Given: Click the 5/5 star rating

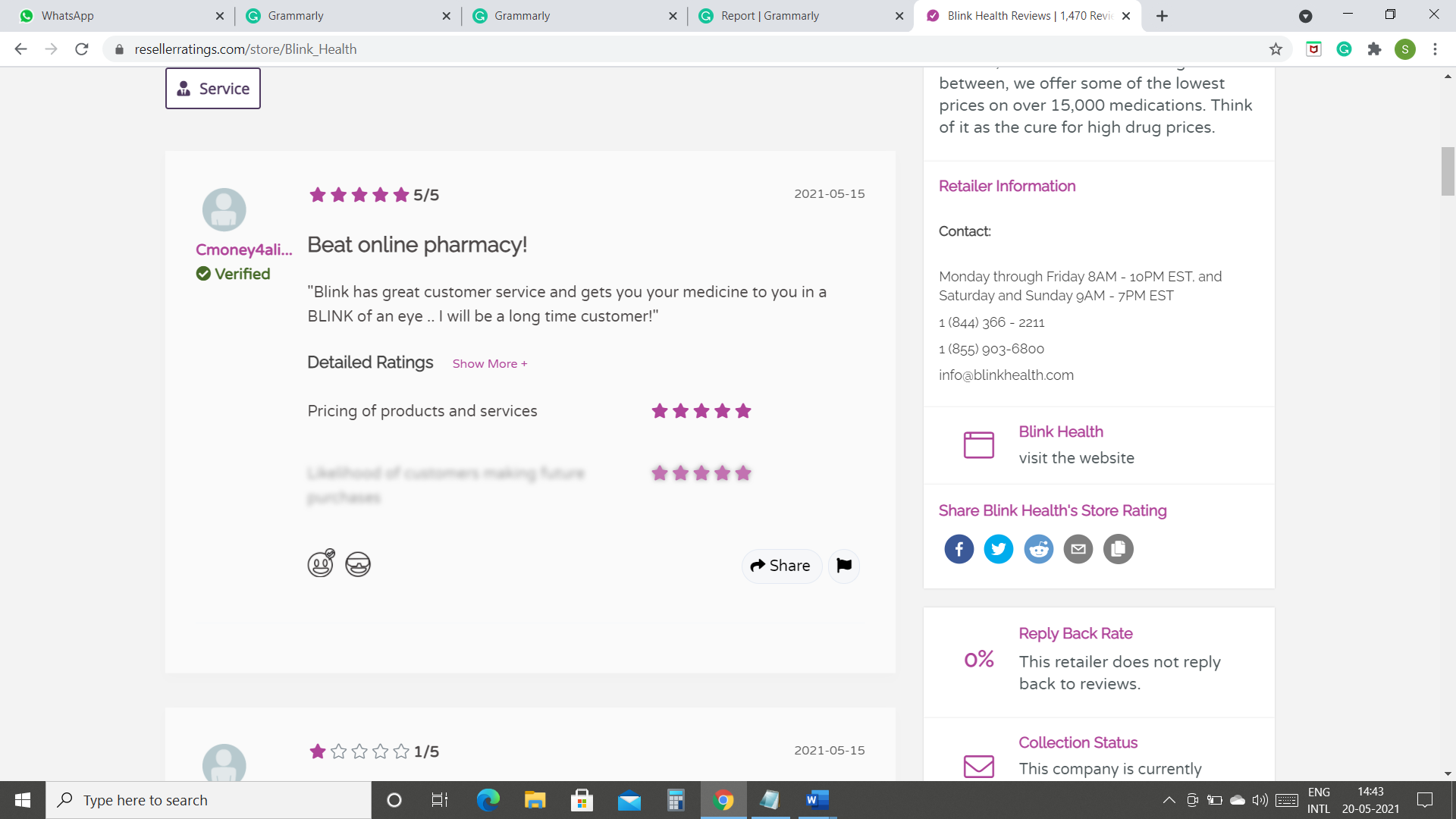Looking at the screenshot, I should click(x=374, y=195).
